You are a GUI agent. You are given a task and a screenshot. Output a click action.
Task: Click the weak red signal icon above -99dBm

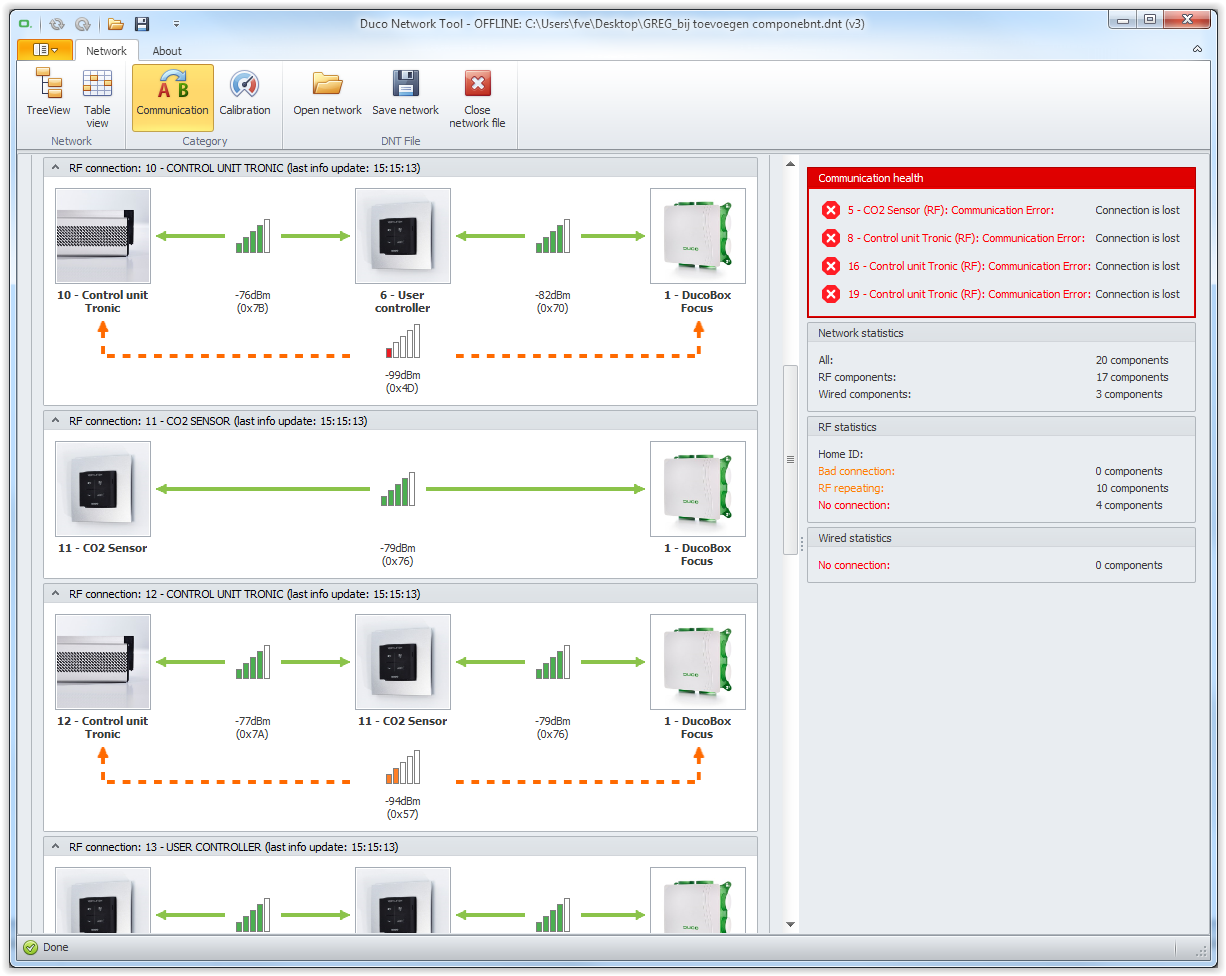click(x=403, y=341)
